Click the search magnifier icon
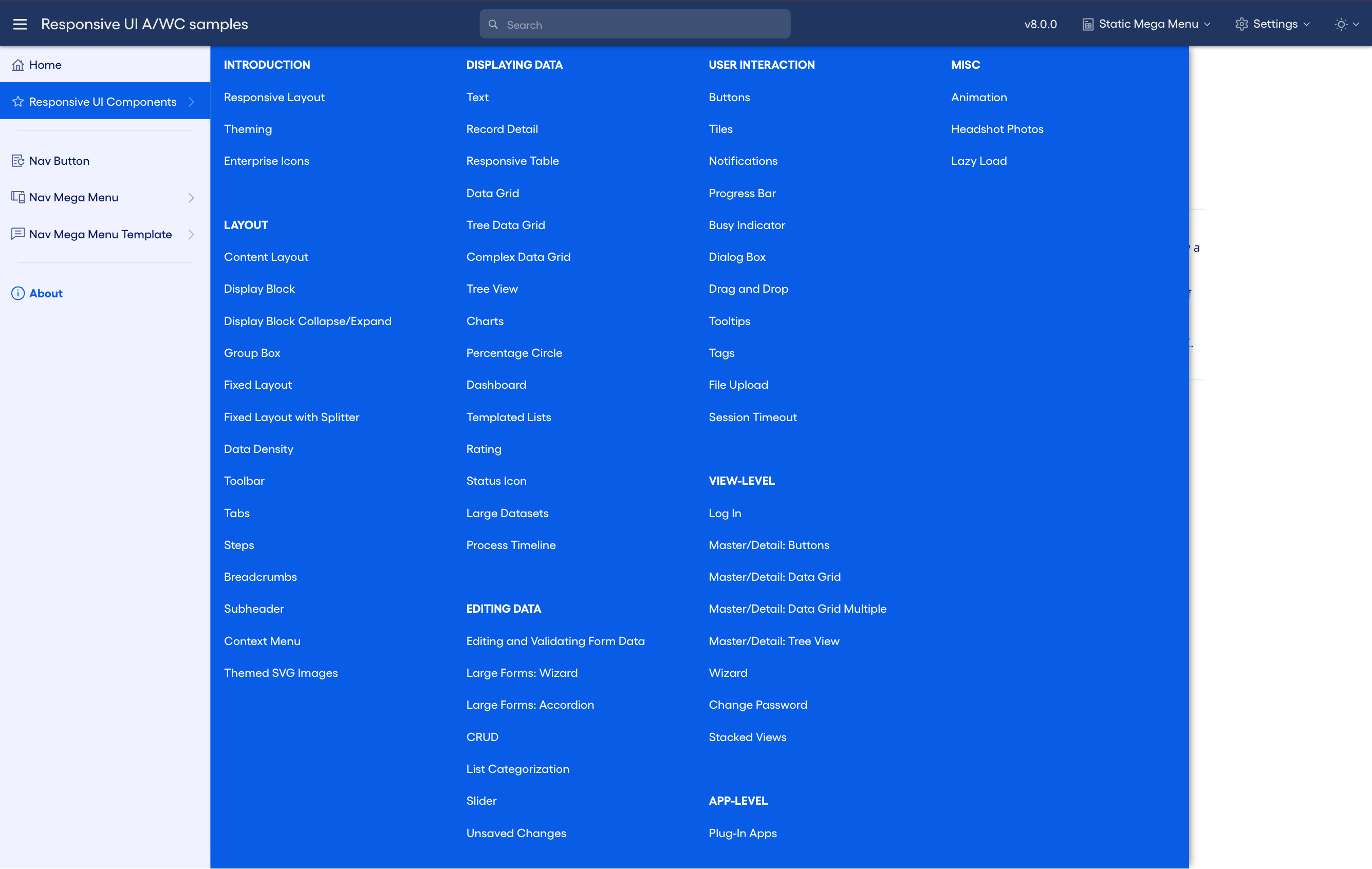 [x=493, y=24]
